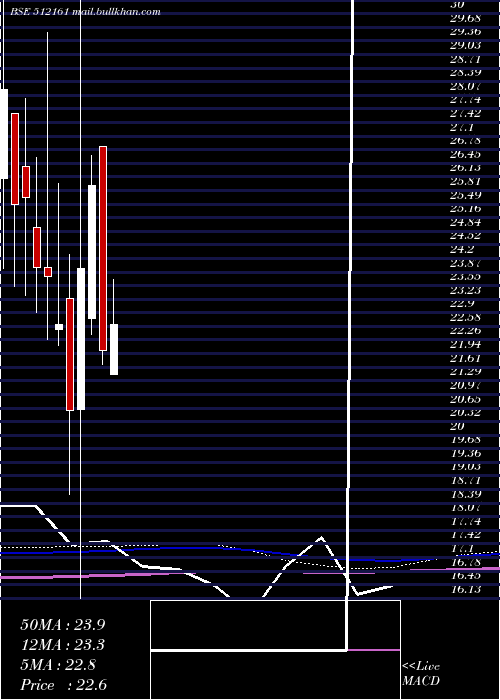This screenshot has height=700, width=500.
Task: Click the 5MA : 22.8 readout
Action: [58, 665]
